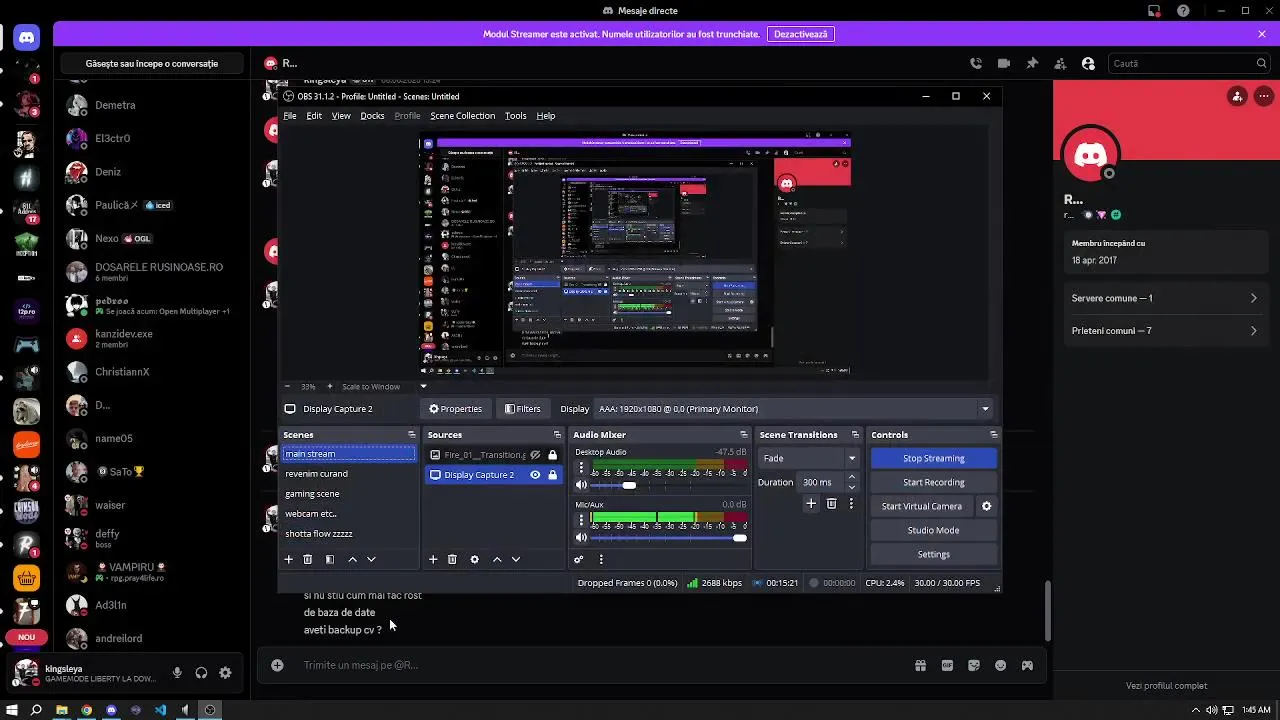Screen dimensions: 1280x720
Task: Open the sticker picker in message bar
Action: 974,665
